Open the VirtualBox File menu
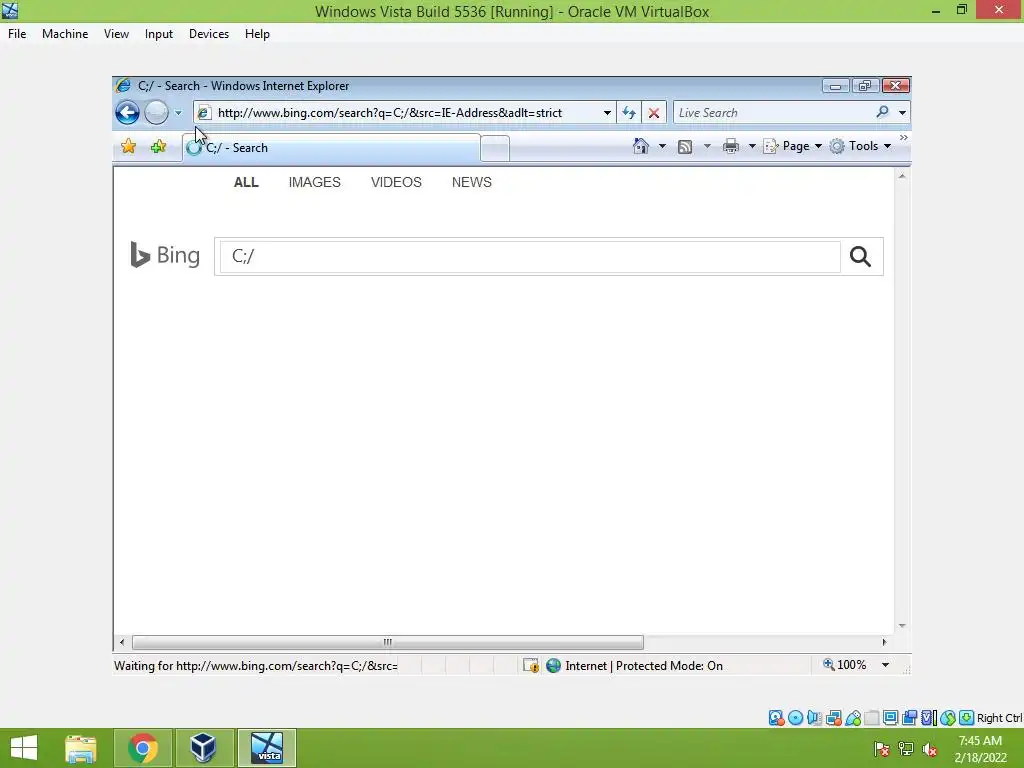This screenshot has height=768, width=1024. pyautogui.click(x=17, y=34)
